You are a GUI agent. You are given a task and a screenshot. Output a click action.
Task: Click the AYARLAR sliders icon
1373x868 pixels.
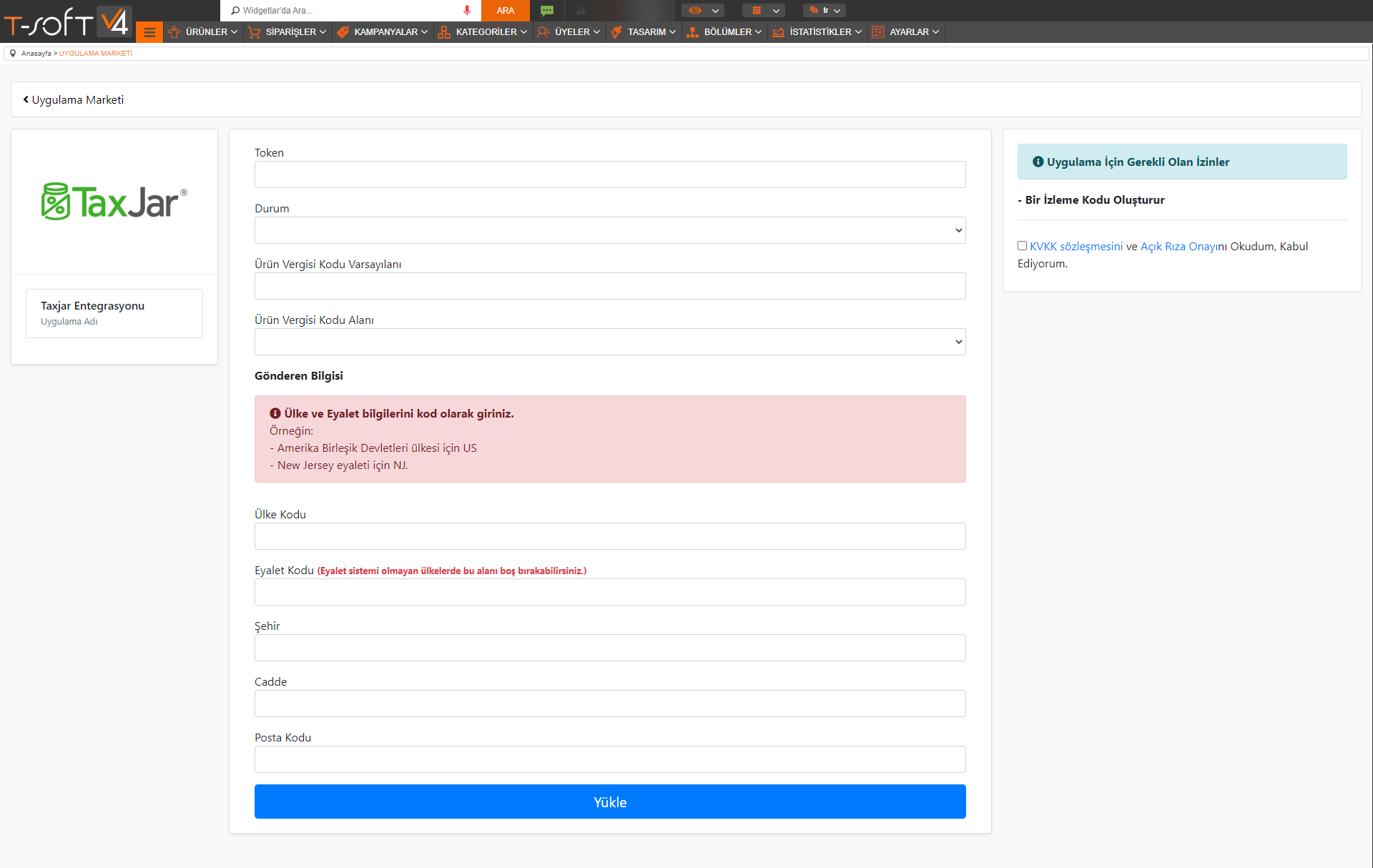tap(878, 32)
